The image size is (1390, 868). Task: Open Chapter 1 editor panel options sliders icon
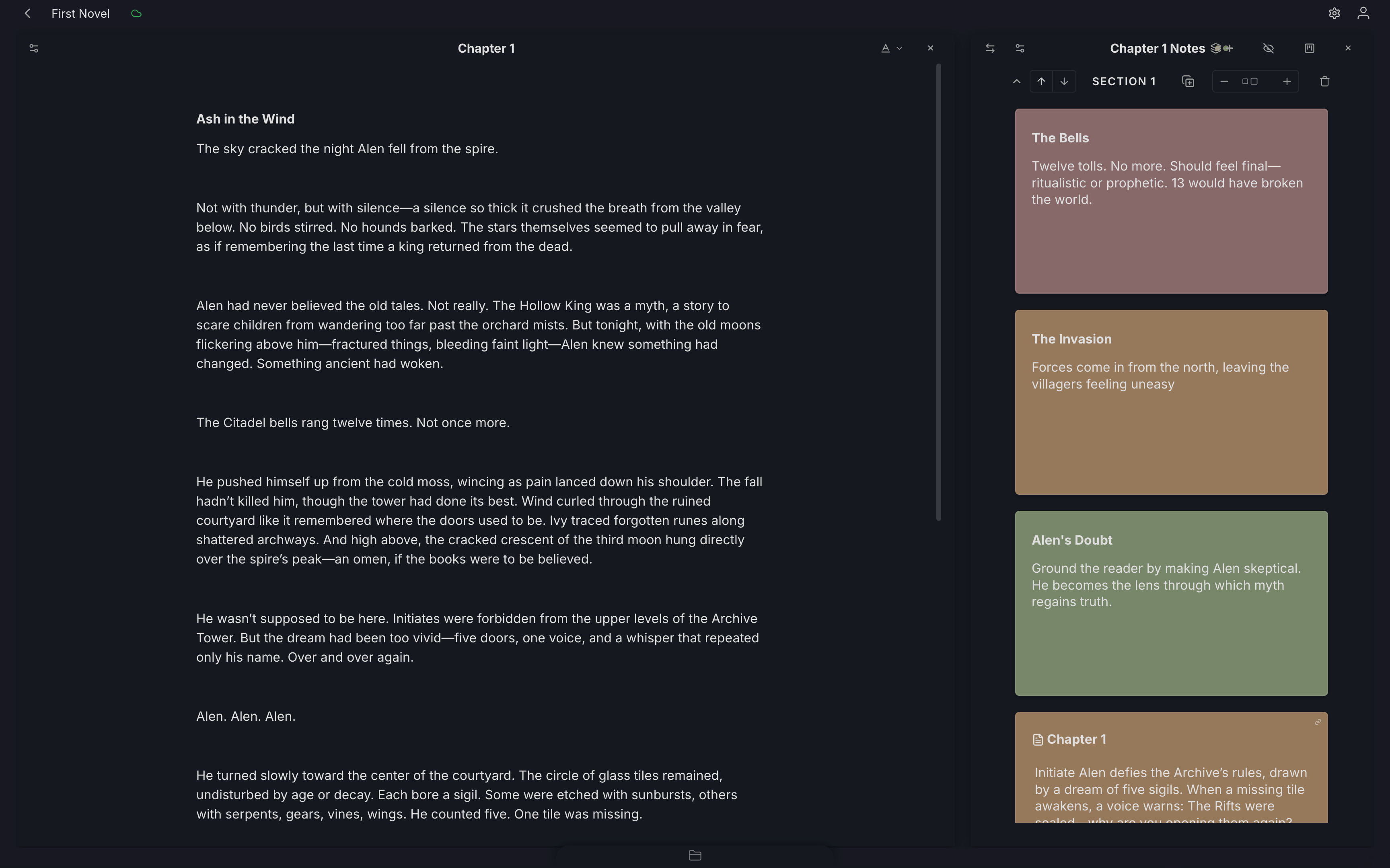pyautogui.click(x=34, y=48)
